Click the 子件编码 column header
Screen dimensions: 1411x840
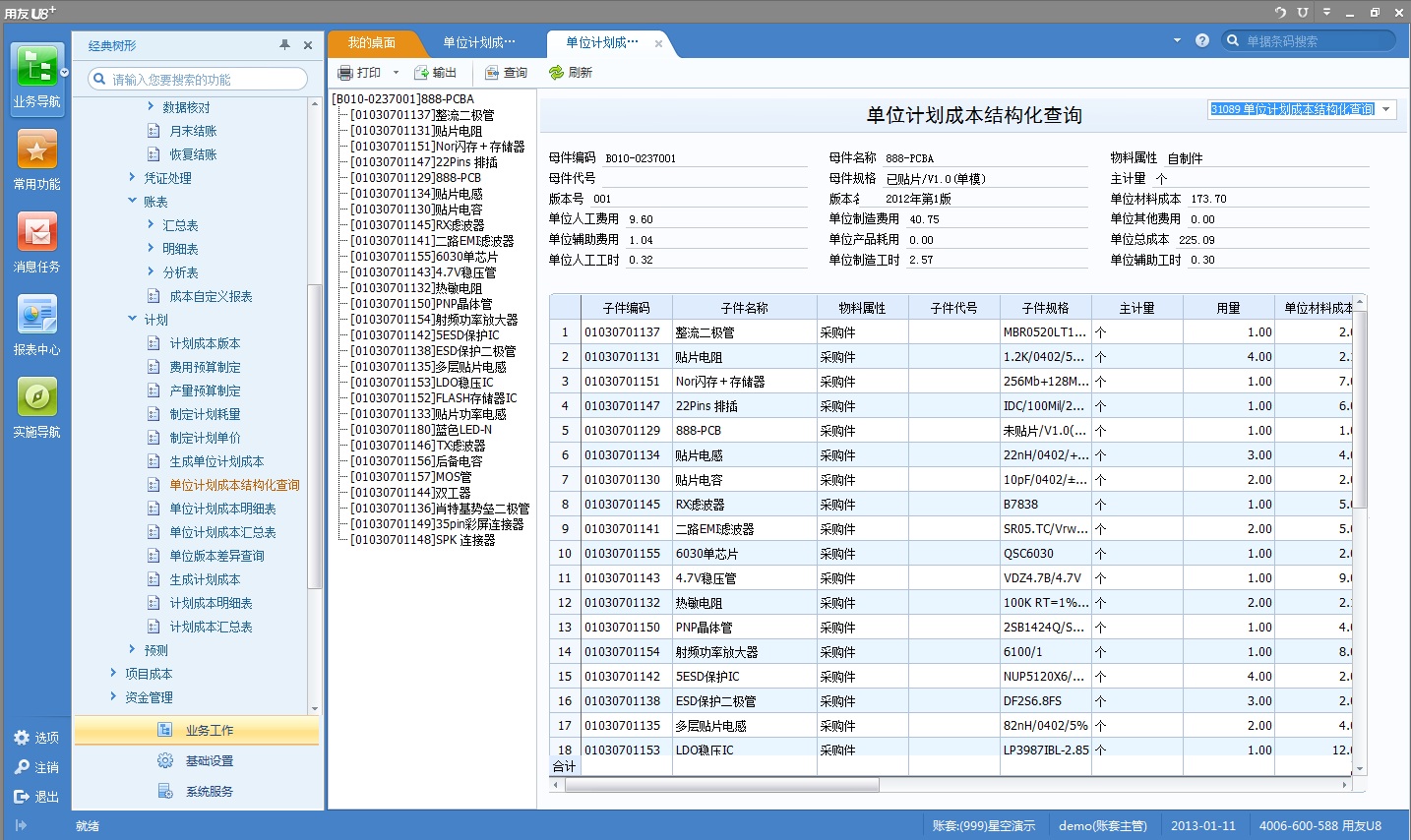626,308
